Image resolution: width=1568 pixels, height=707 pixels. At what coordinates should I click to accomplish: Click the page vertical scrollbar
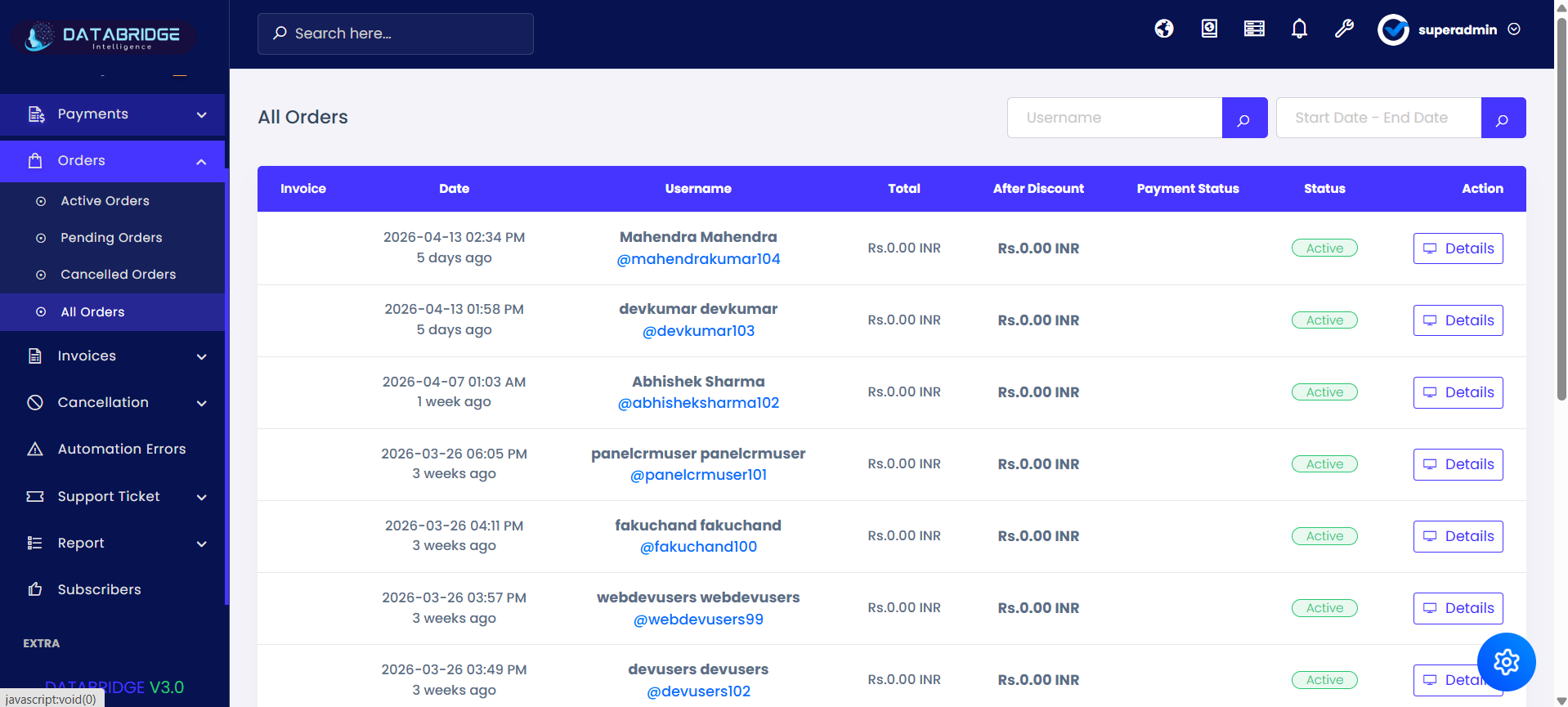click(1561, 208)
